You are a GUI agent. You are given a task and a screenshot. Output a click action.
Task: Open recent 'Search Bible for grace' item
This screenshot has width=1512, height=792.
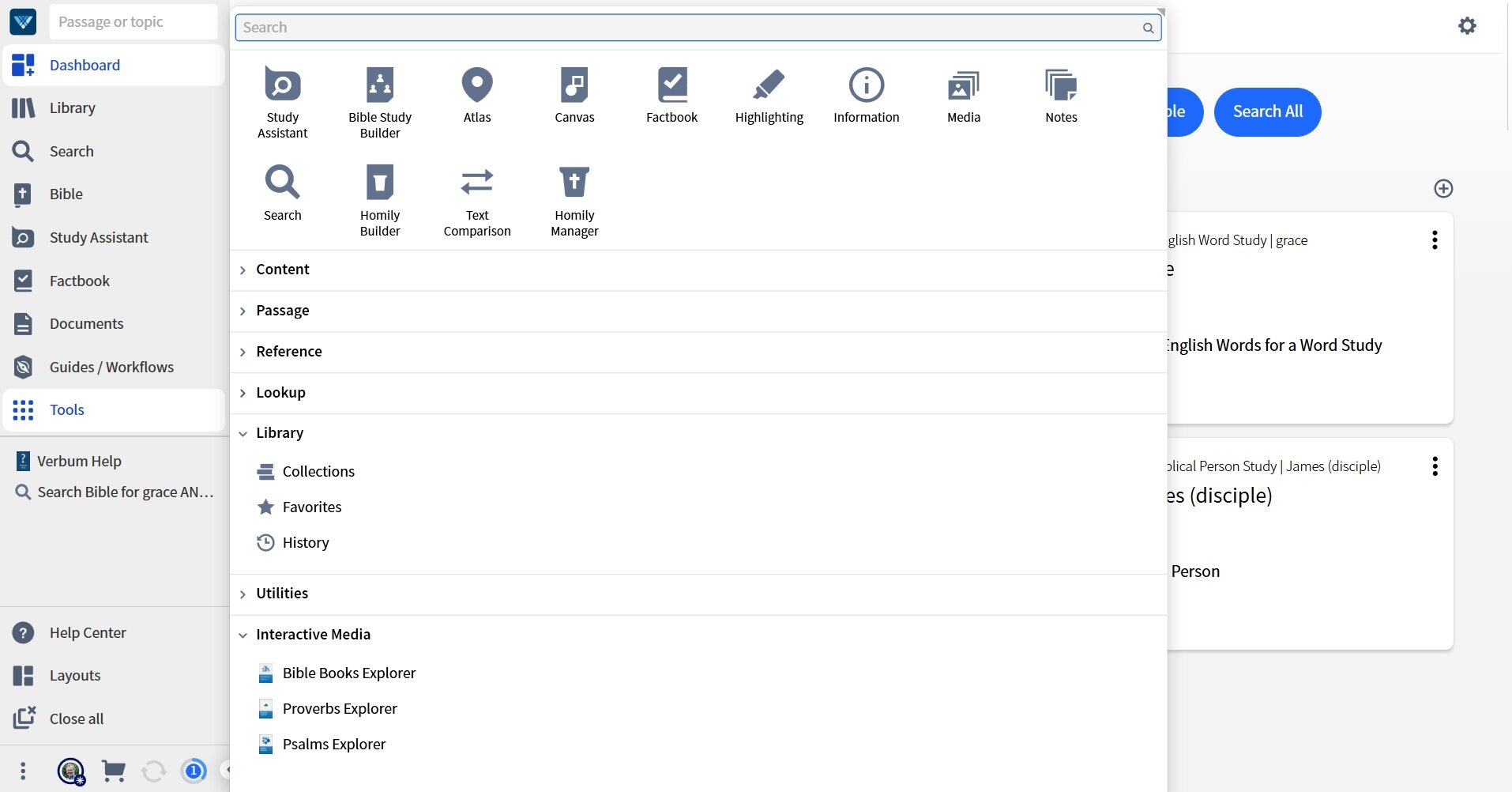[114, 492]
